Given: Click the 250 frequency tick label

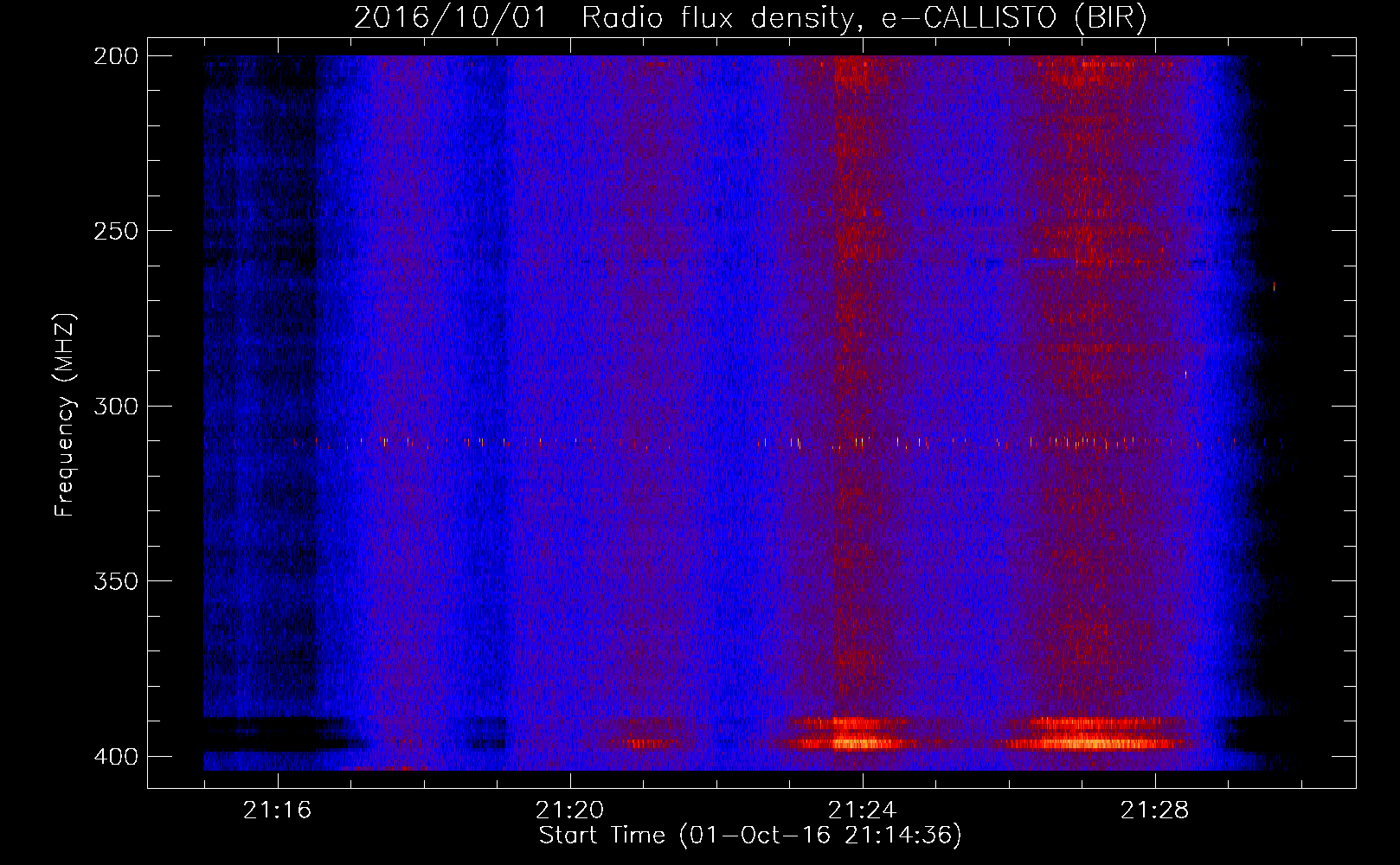Looking at the screenshot, I should (x=115, y=231).
